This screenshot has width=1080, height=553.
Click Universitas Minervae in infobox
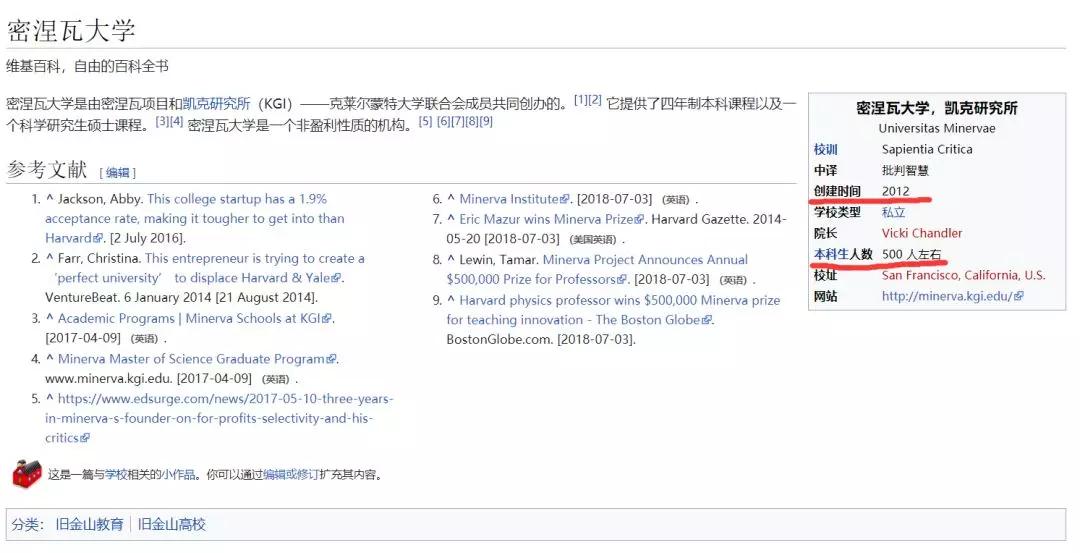pos(937,128)
